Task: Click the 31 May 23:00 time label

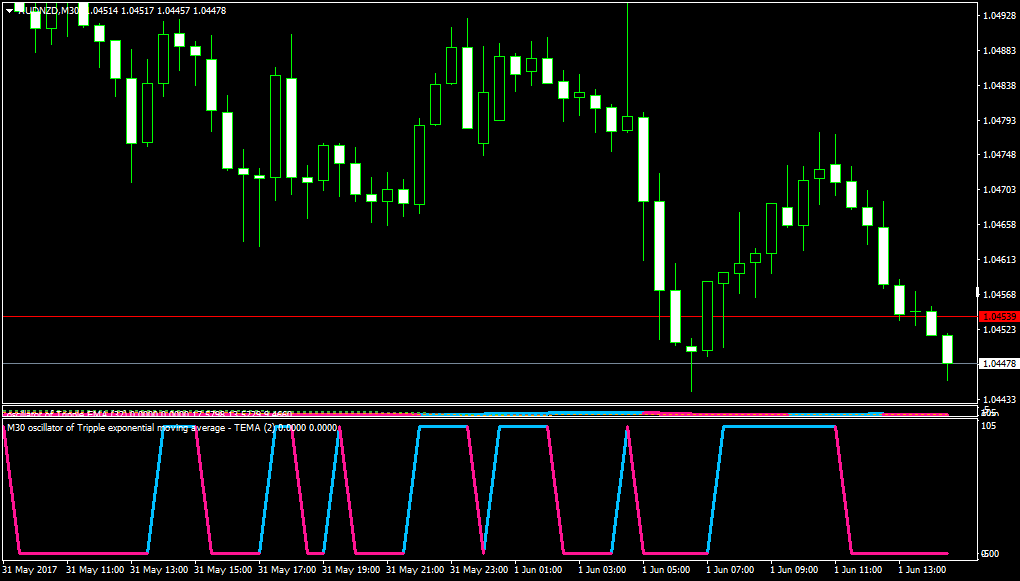Action: click(479, 569)
